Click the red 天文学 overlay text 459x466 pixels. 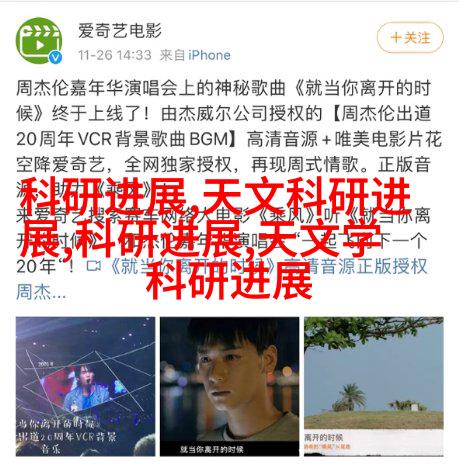[319, 238]
